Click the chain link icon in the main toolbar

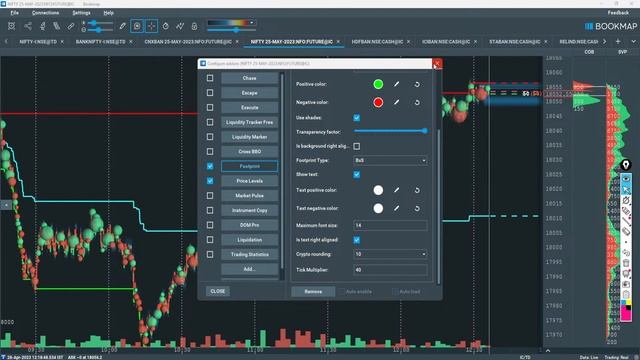coord(71,26)
